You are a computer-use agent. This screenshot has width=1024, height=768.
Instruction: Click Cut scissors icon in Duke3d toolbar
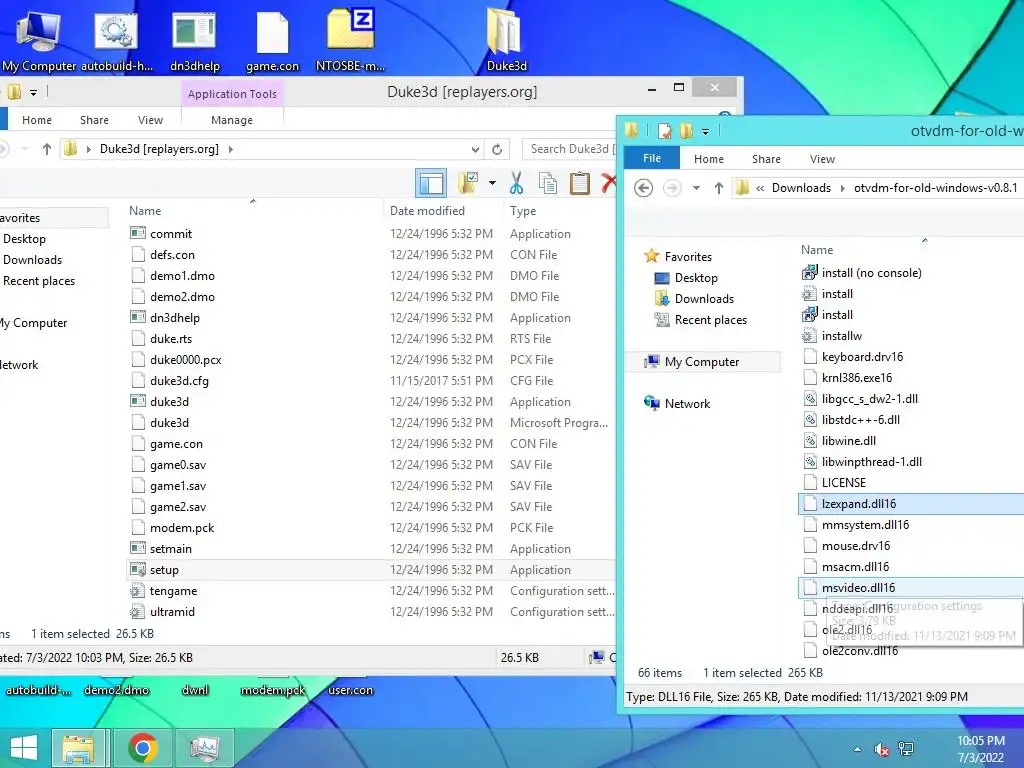516,184
